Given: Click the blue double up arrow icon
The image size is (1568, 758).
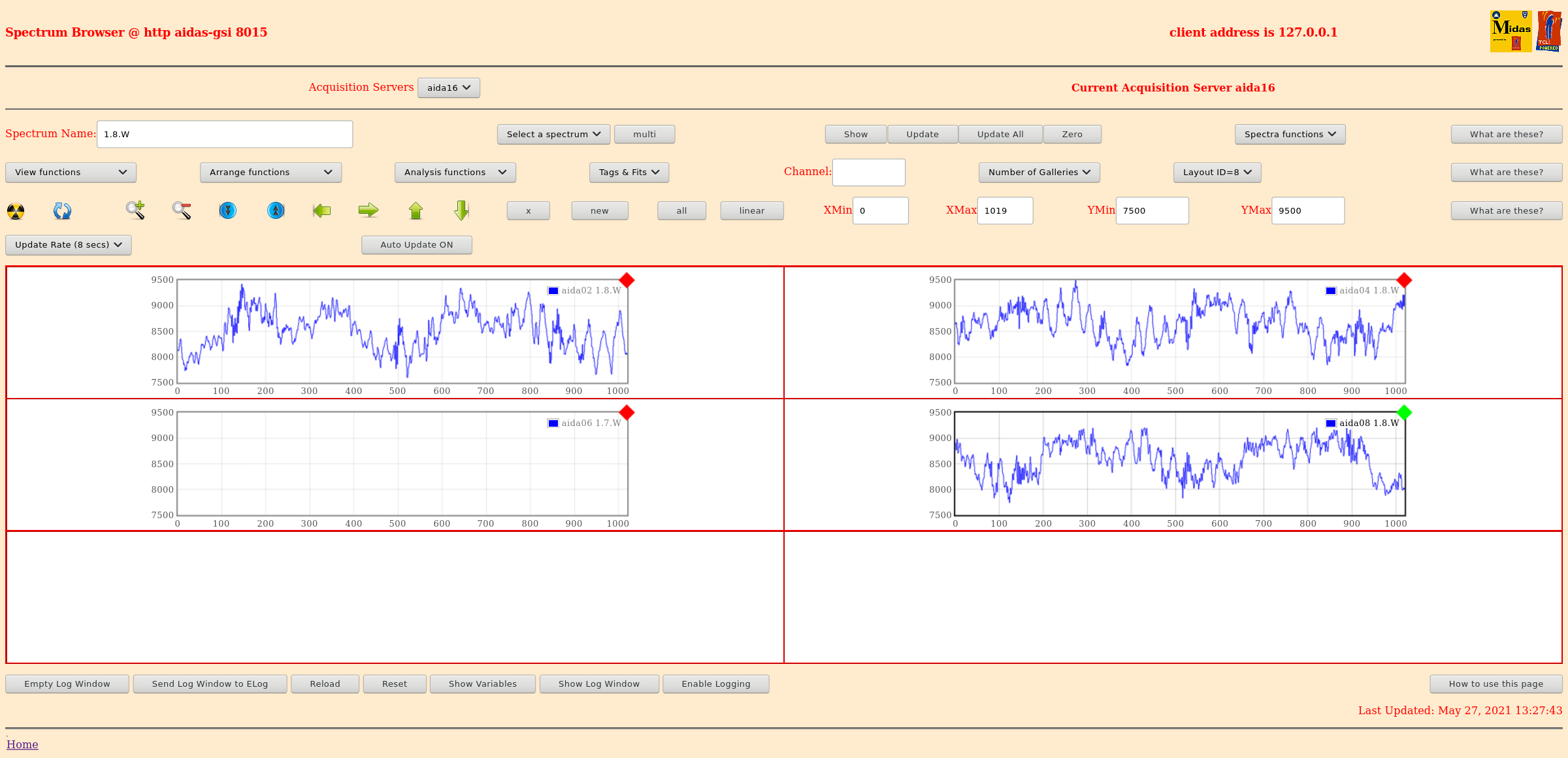Looking at the screenshot, I should [276, 210].
